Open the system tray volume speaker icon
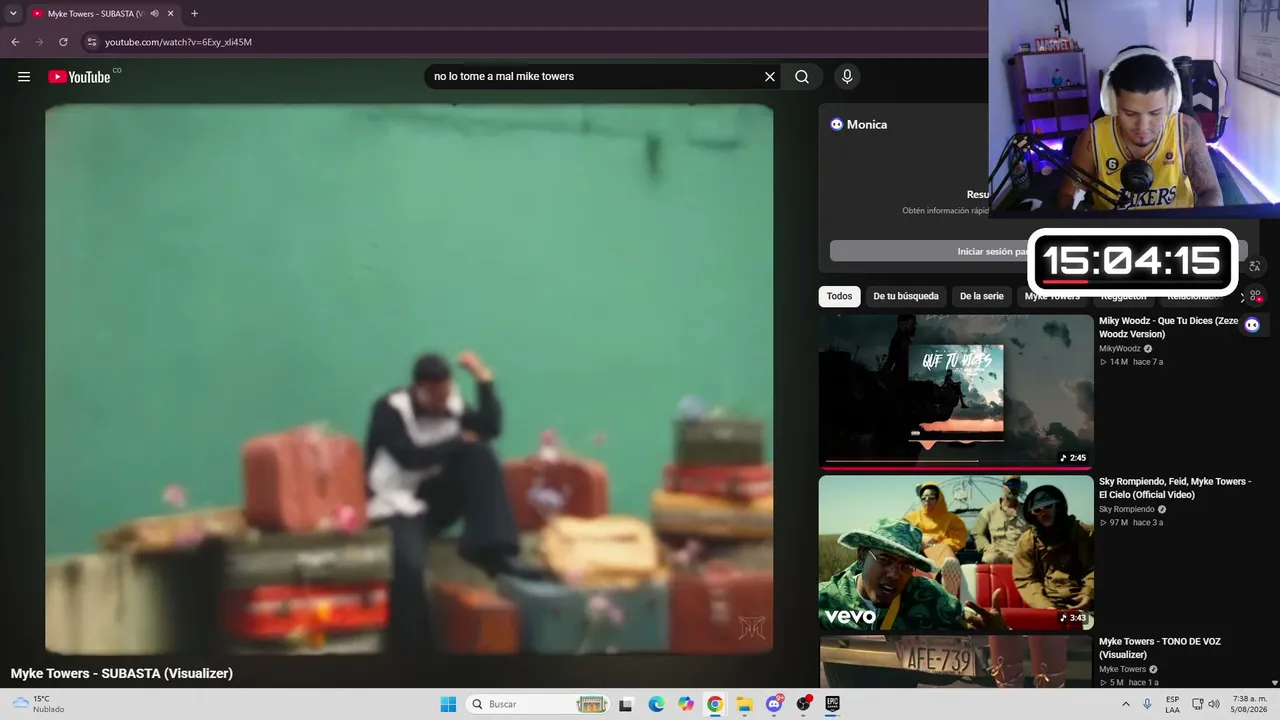The width and height of the screenshot is (1280, 720). (1214, 704)
